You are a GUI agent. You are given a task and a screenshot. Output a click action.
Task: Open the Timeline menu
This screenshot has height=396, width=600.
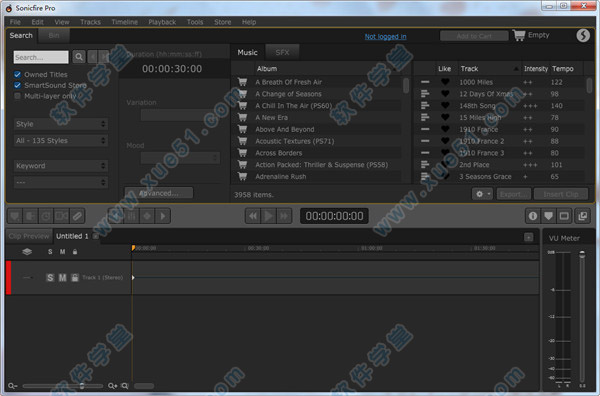[x=125, y=22]
